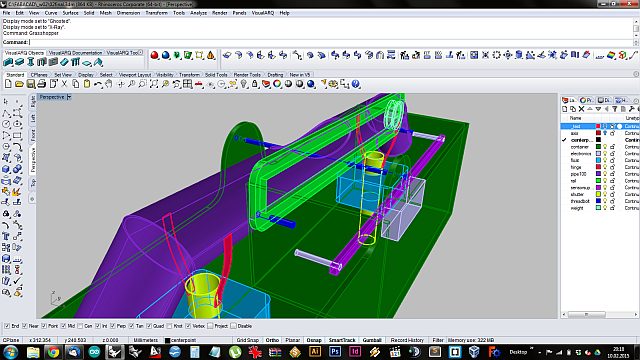Viewport: 640px width, 360px height.
Task: Open the VisualARQ toolbar tabs options button
Action: pyautogui.click(x=140, y=53)
